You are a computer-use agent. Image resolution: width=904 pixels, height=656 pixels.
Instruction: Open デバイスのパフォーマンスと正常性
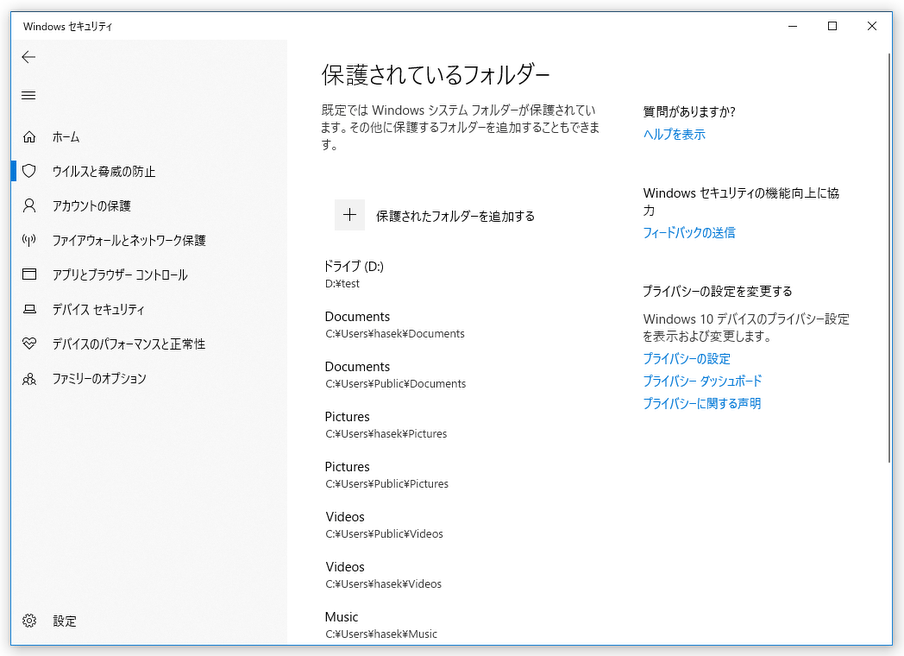coord(129,344)
